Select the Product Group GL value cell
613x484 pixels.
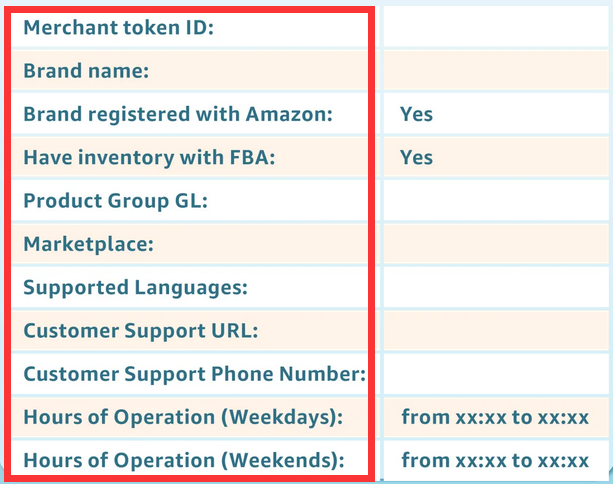(x=495, y=201)
